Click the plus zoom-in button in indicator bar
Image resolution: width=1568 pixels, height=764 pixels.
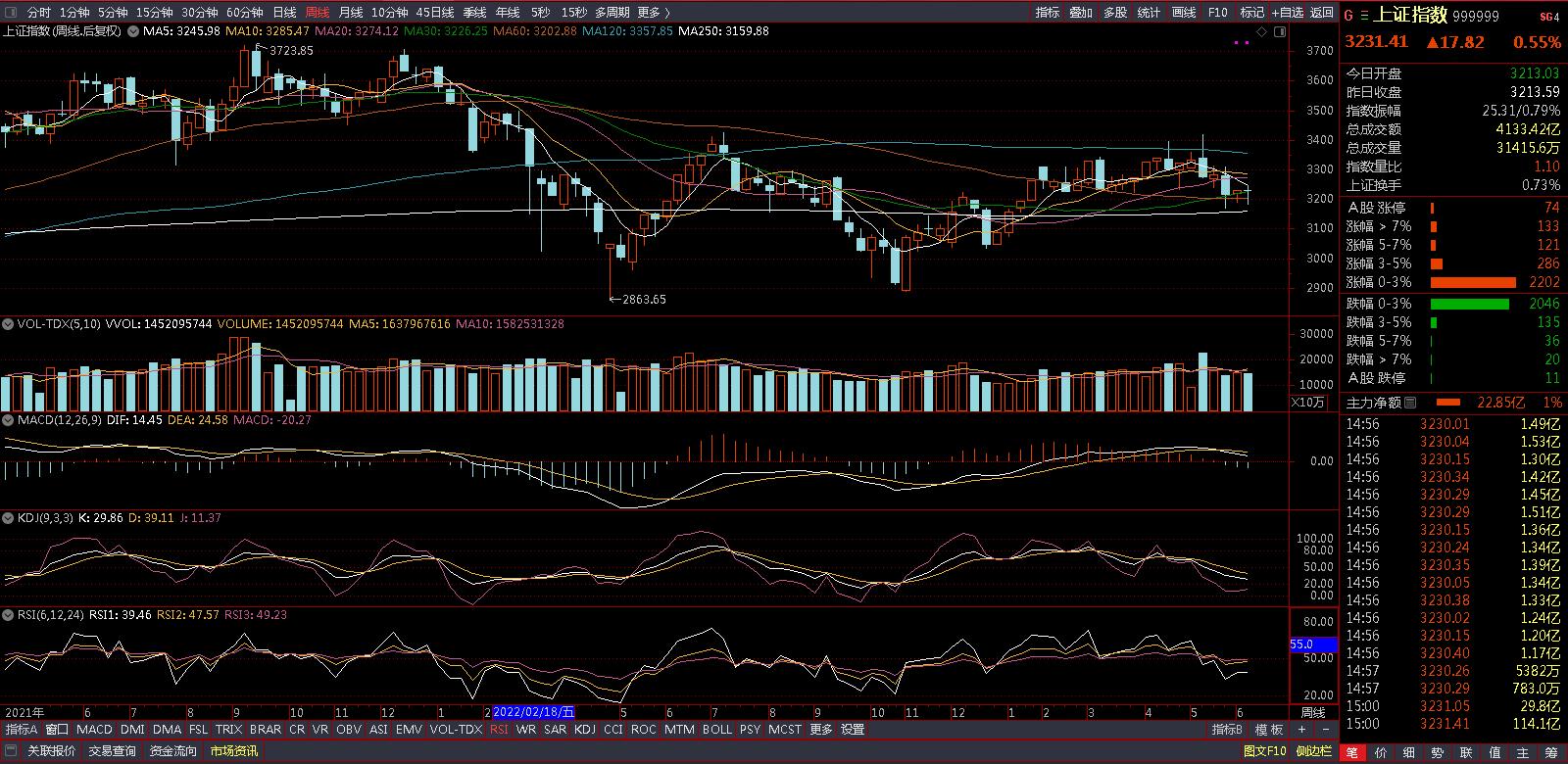click(x=1301, y=730)
